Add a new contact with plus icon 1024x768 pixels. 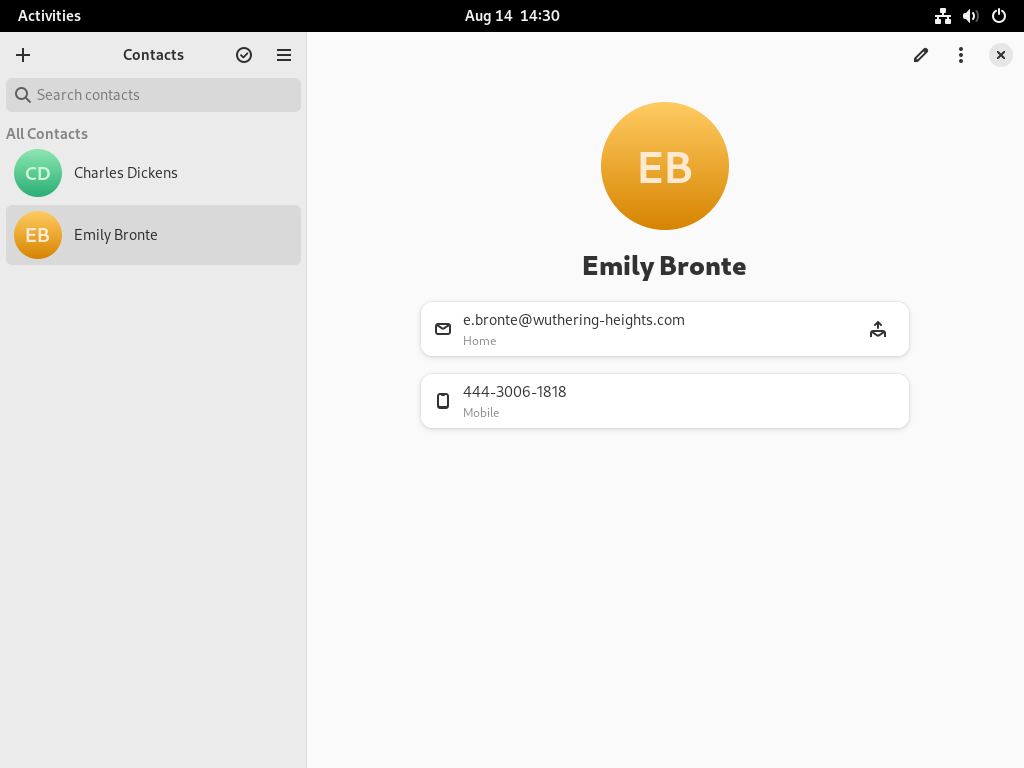tap(23, 55)
